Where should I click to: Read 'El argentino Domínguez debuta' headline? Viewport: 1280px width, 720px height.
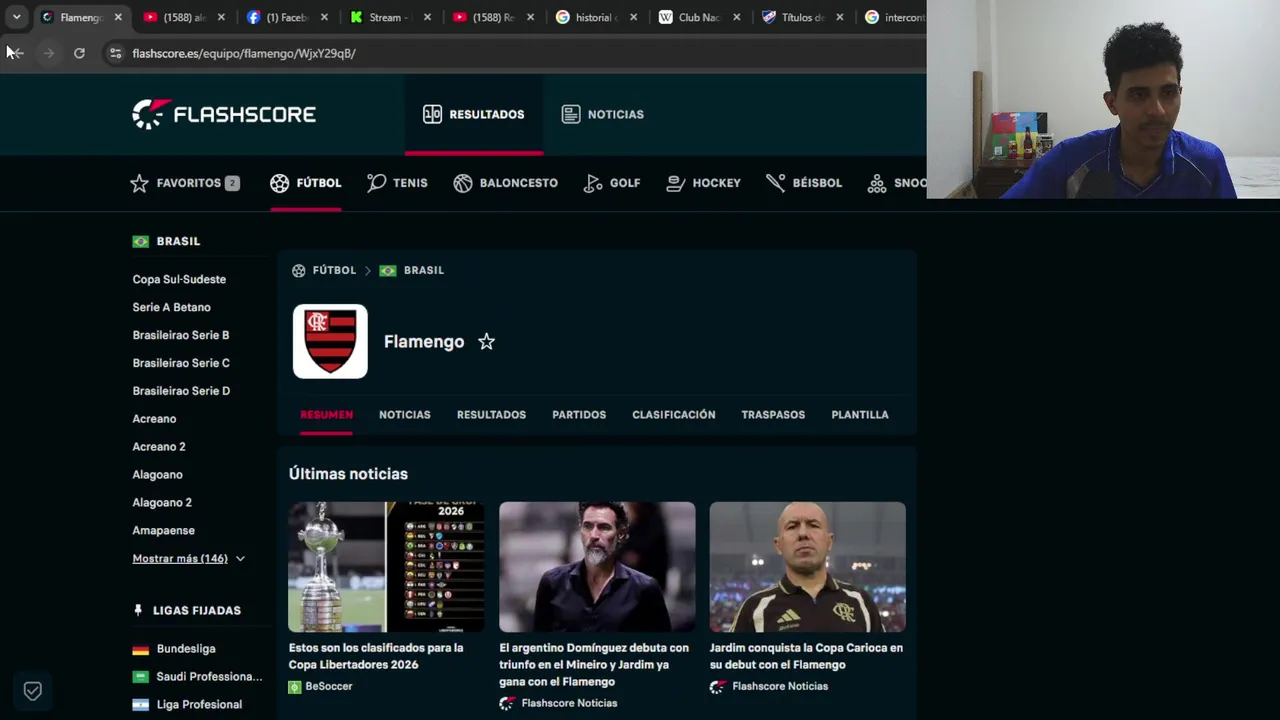pyautogui.click(x=594, y=665)
